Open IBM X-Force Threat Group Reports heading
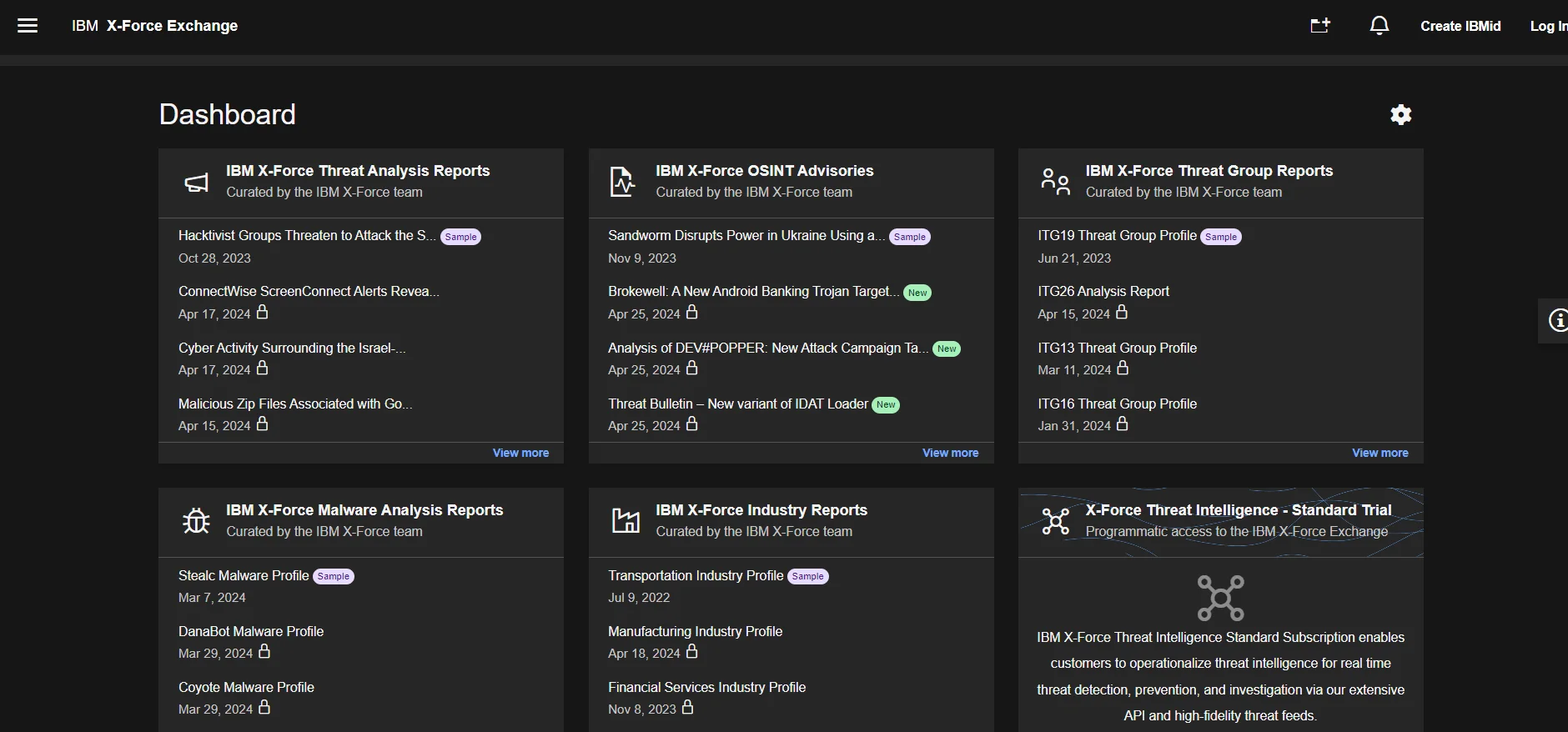The image size is (1568, 732). point(1209,171)
